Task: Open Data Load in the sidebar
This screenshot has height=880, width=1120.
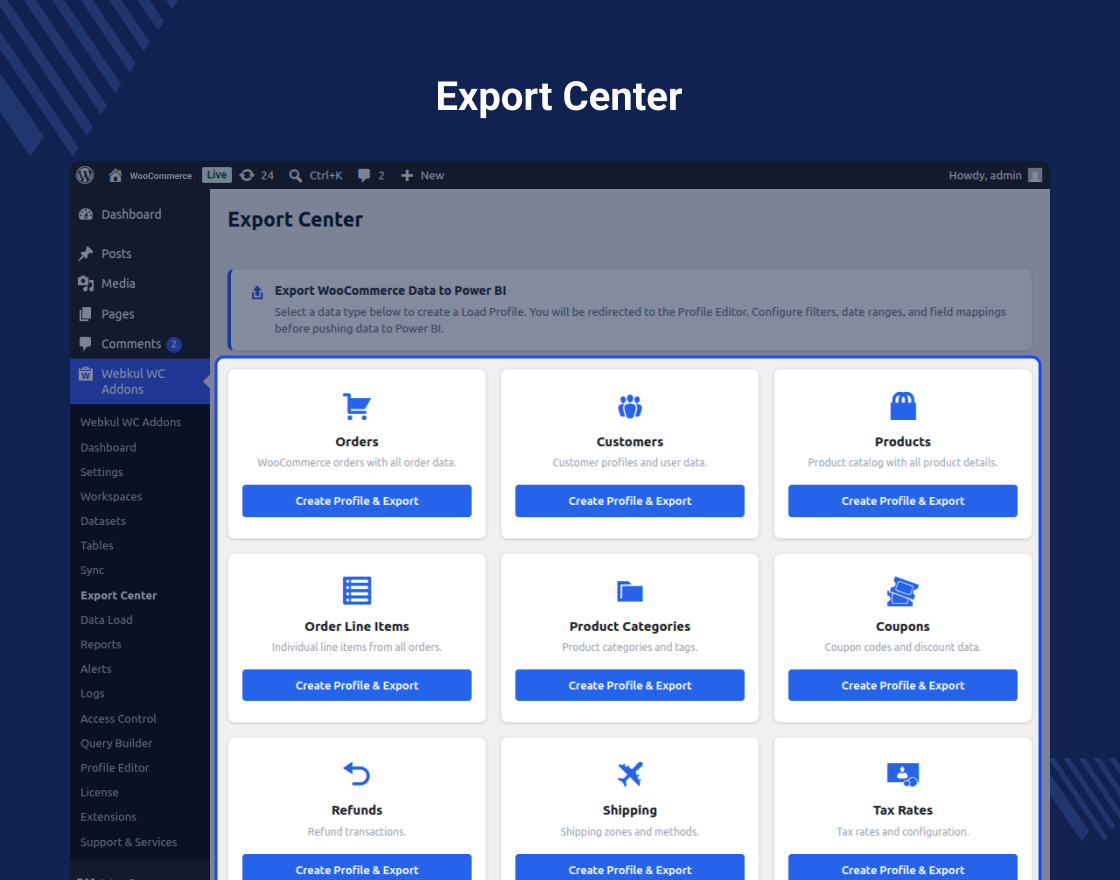Action: pos(106,620)
